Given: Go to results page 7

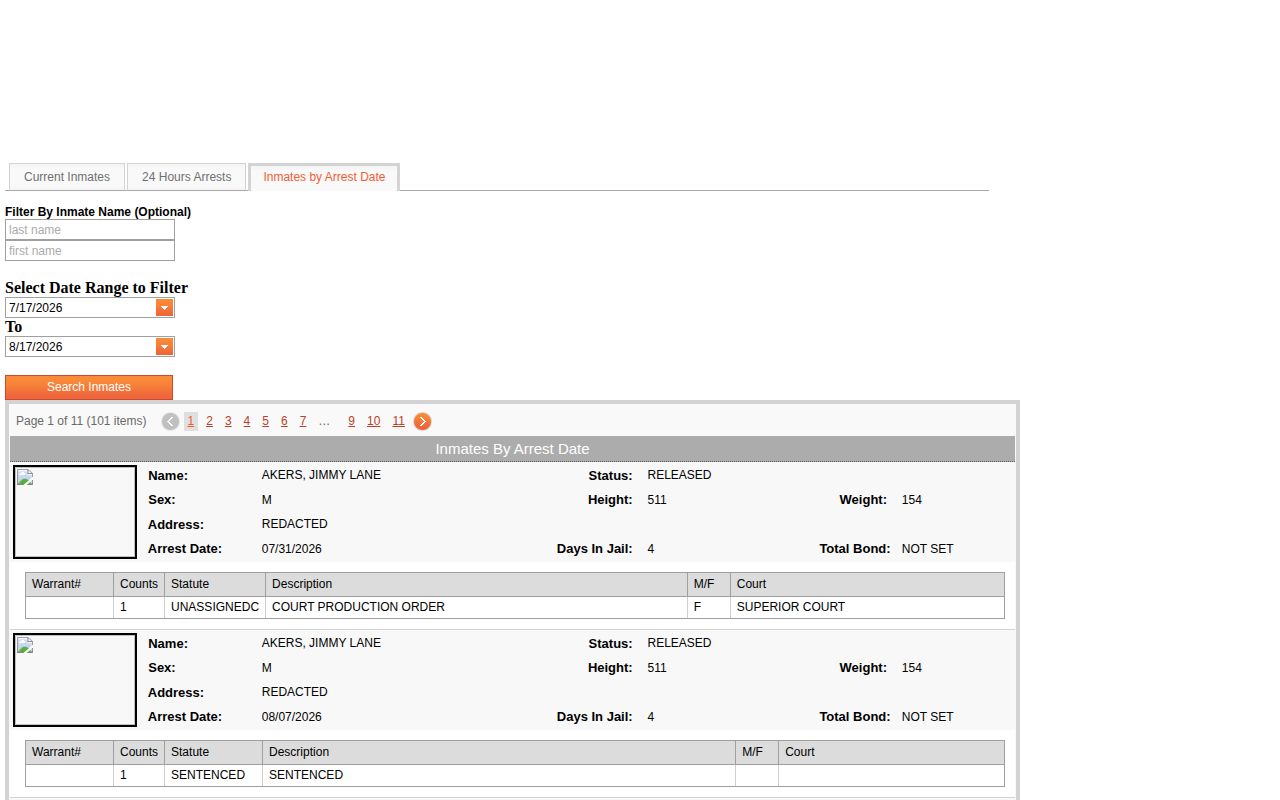Looking at the screenshot, I should (303, 422).
